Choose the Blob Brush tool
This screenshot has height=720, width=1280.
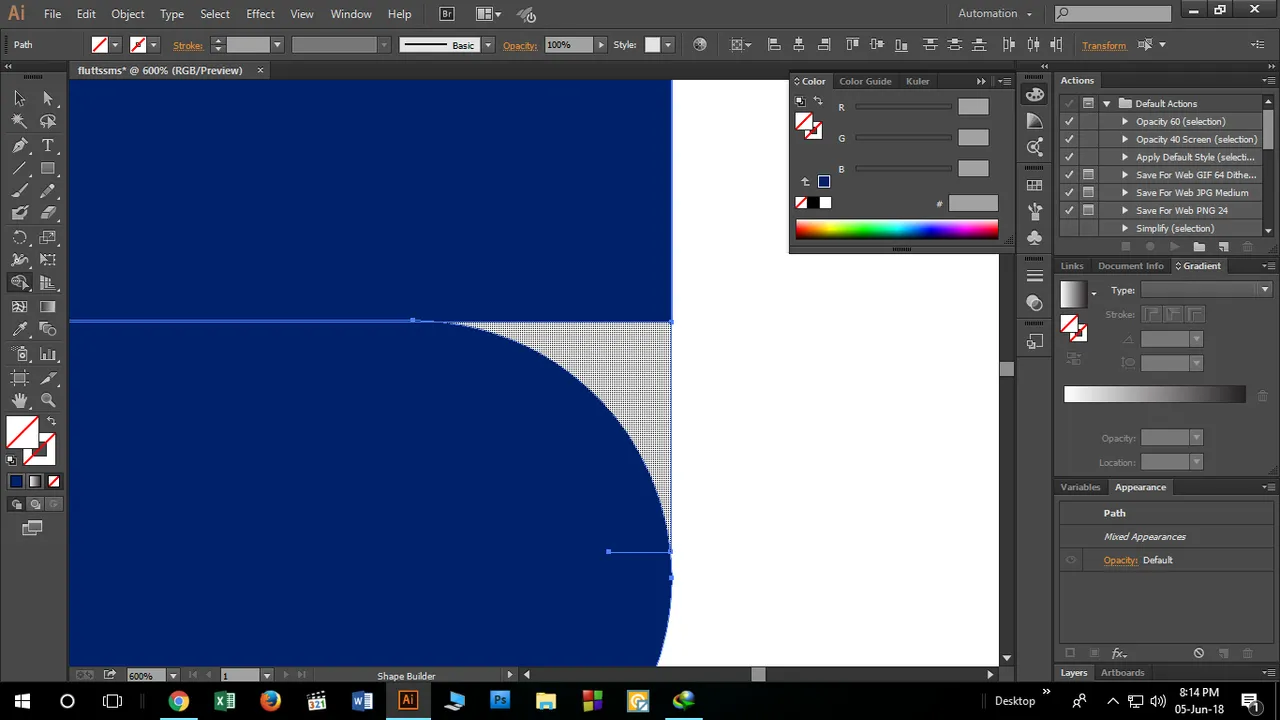(19, 213)
